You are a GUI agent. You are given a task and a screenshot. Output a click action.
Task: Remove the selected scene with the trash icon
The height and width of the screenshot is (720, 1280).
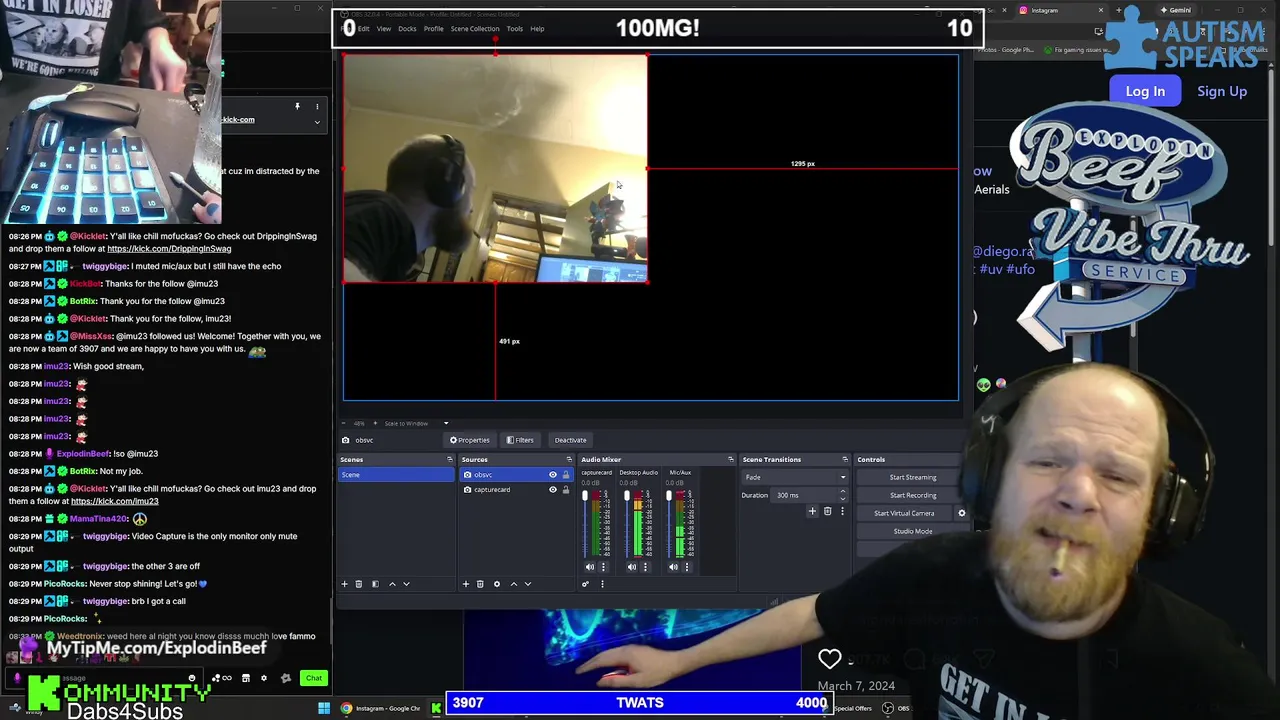click(x=359, y=584)
